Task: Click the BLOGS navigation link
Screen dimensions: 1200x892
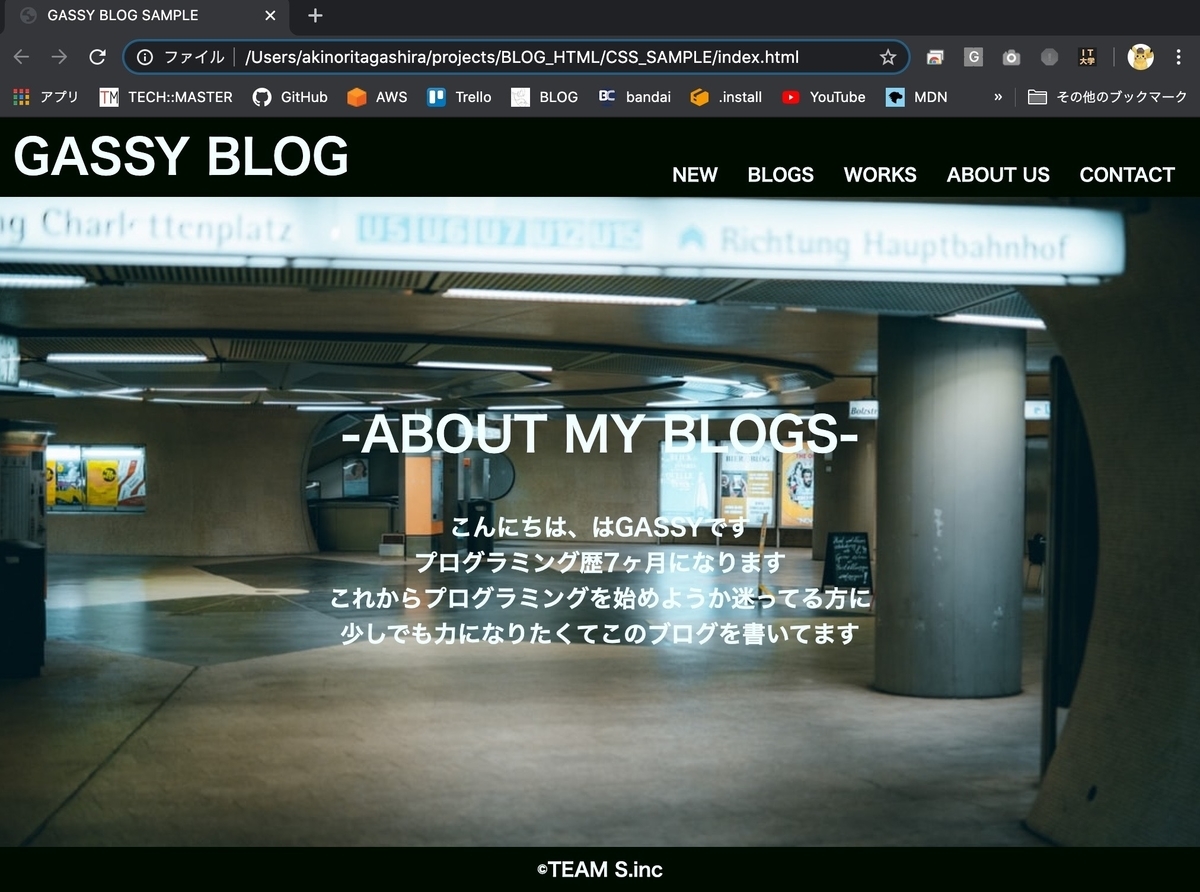Action: 781,175
